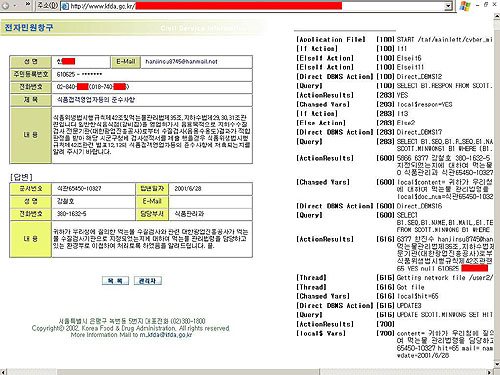Click the 주소(D) address label
The width and height of the screenshot is (500, 375).
47,5
